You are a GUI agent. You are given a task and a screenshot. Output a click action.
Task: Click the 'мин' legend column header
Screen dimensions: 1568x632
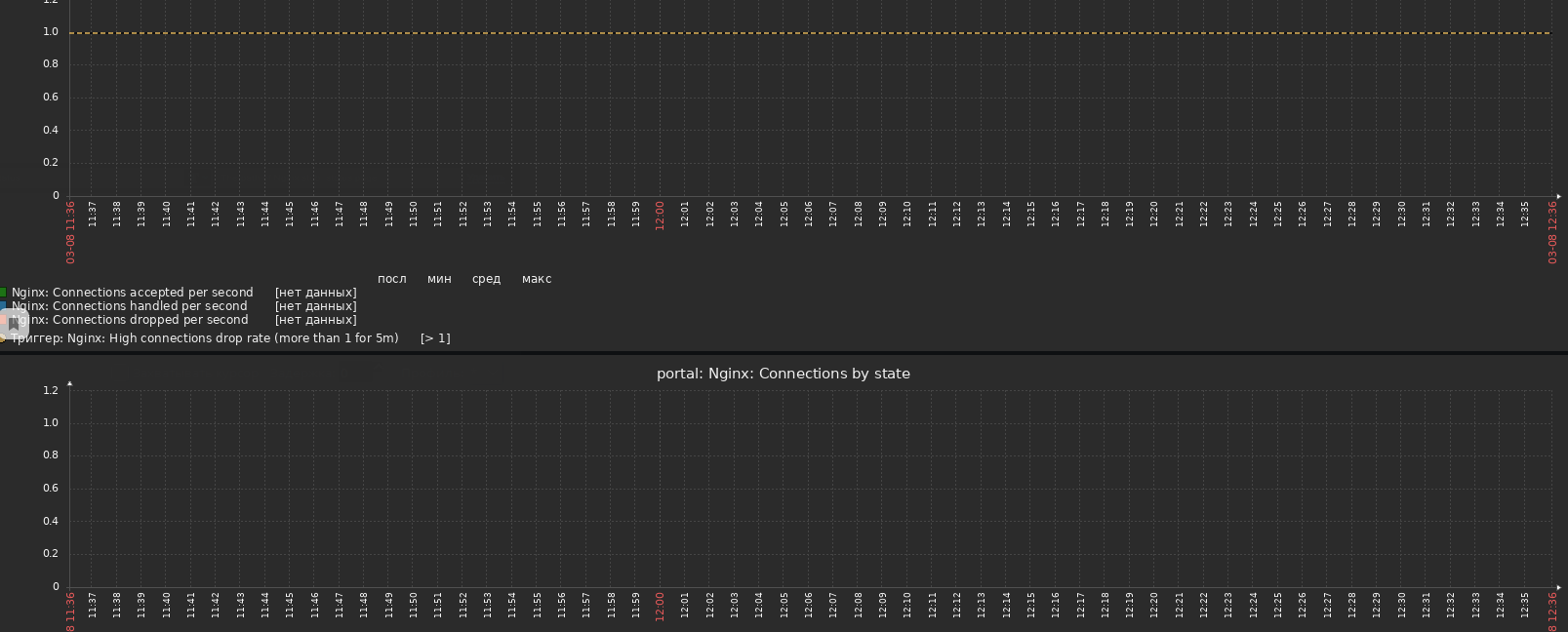(439, 279)
